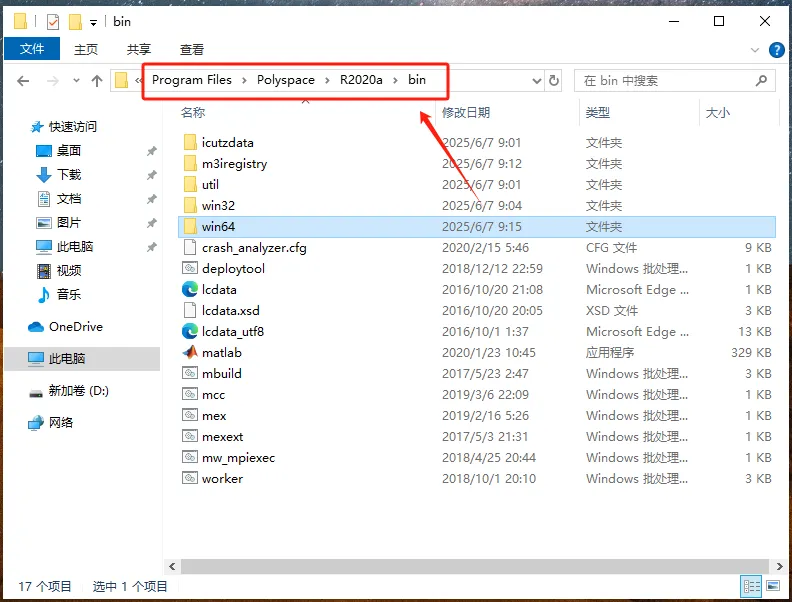Click the search box 在 bin 中搜索
Viewport: 792px width, 602px height.
(674, 81)
